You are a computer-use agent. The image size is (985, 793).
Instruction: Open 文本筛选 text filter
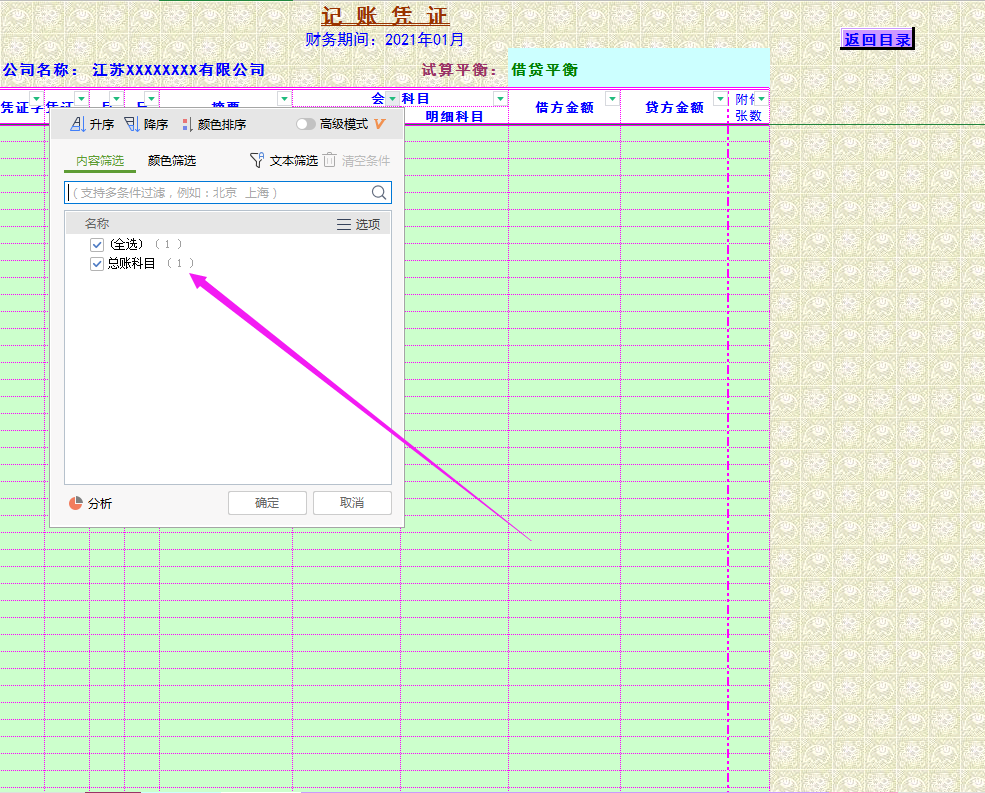[x=284, y=161]
